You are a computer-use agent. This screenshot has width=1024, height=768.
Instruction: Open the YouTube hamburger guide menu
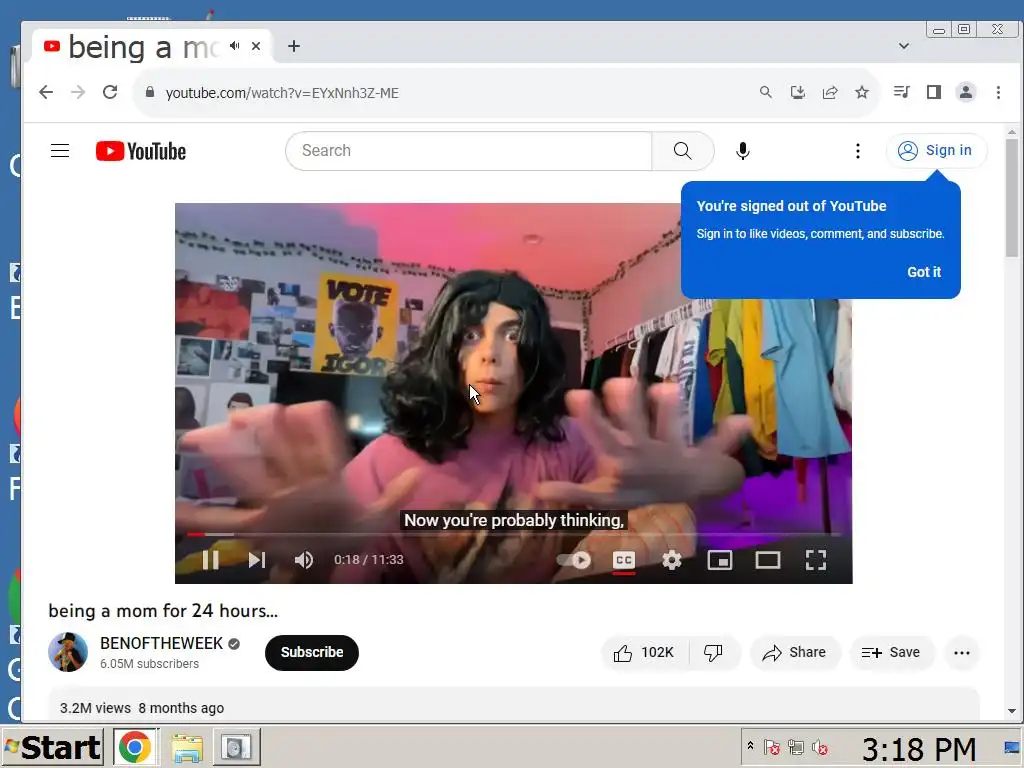click(60, 151)
